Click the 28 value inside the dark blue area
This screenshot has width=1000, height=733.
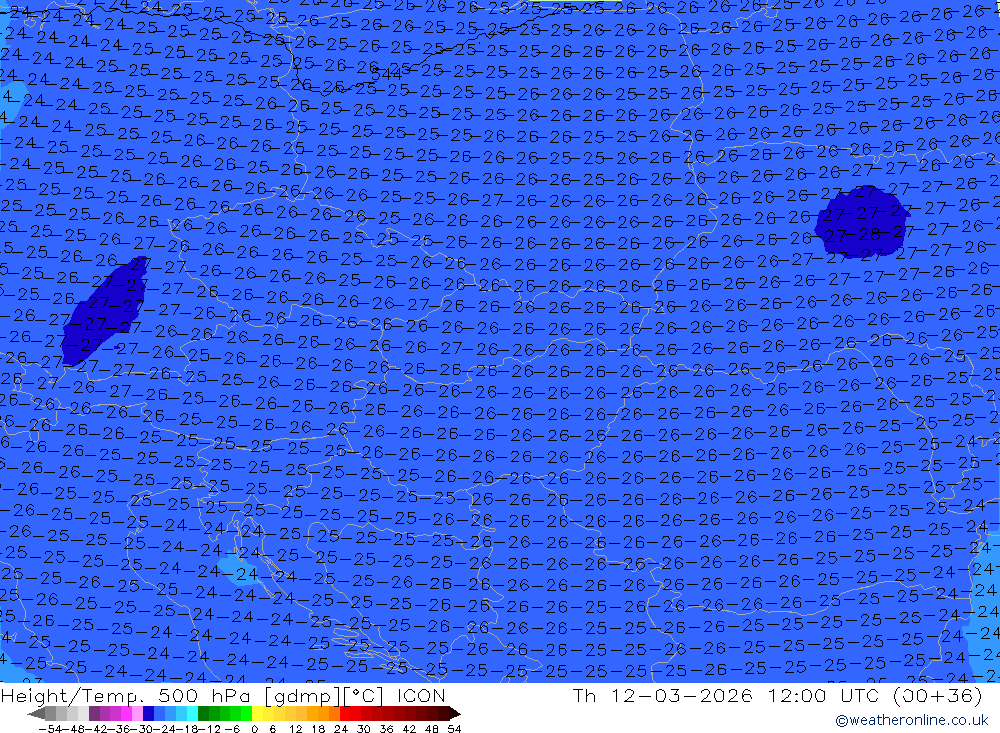pos(869,233)
